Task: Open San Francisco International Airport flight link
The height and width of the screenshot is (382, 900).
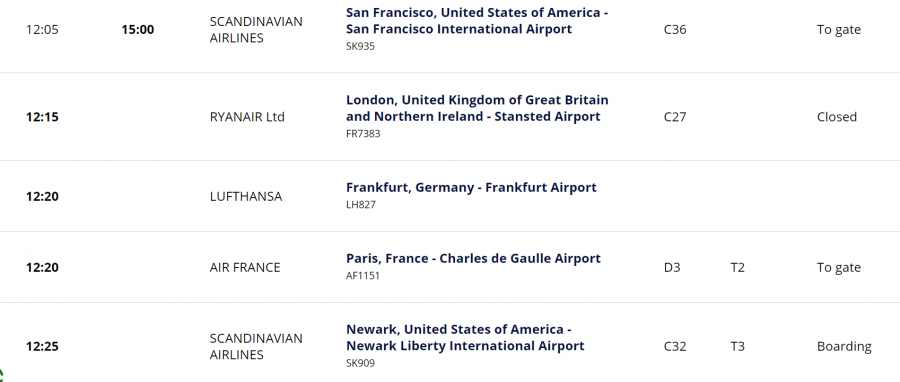Action: tap(477, 21)
